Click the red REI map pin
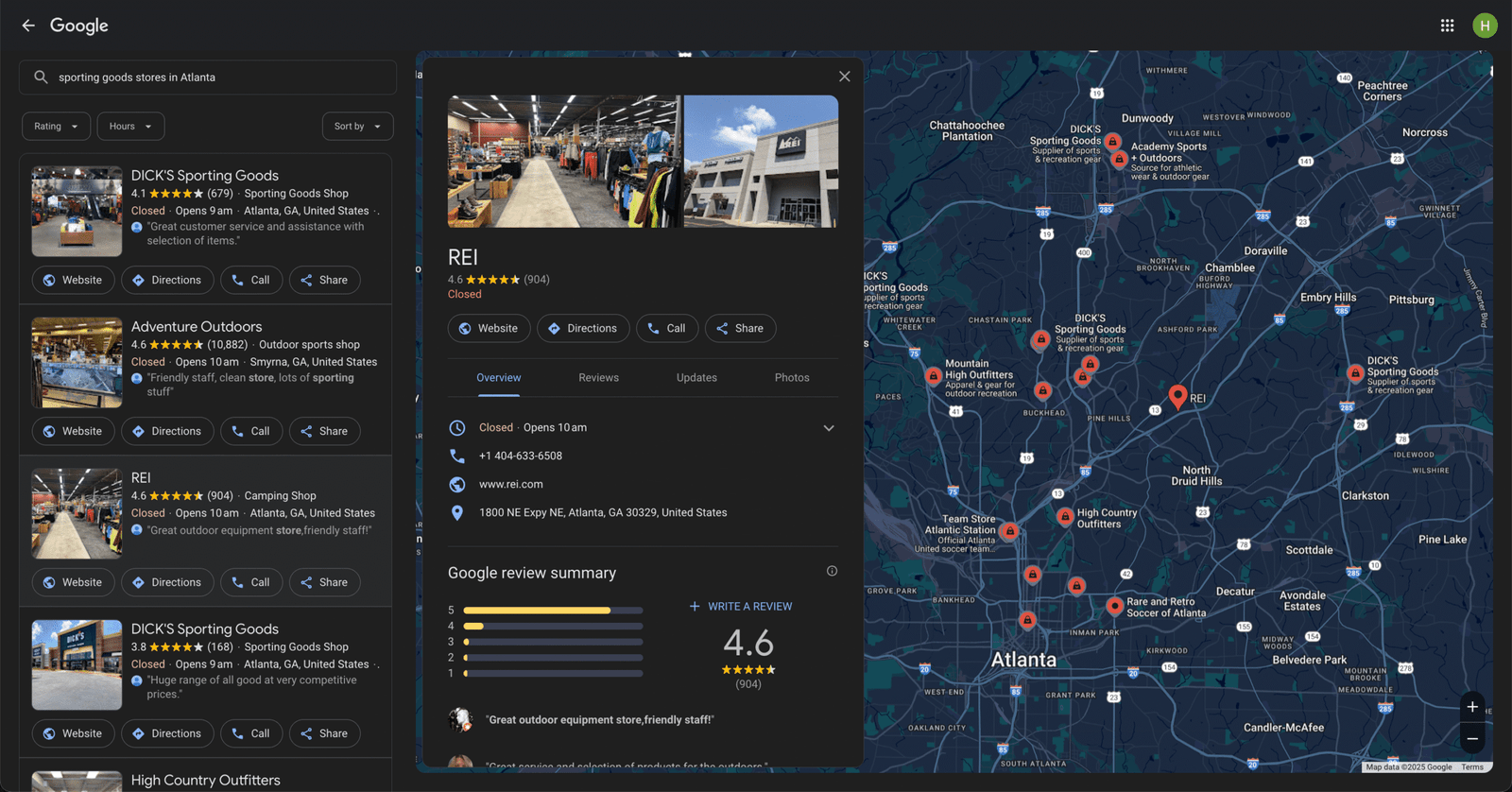 [1177, 396]
